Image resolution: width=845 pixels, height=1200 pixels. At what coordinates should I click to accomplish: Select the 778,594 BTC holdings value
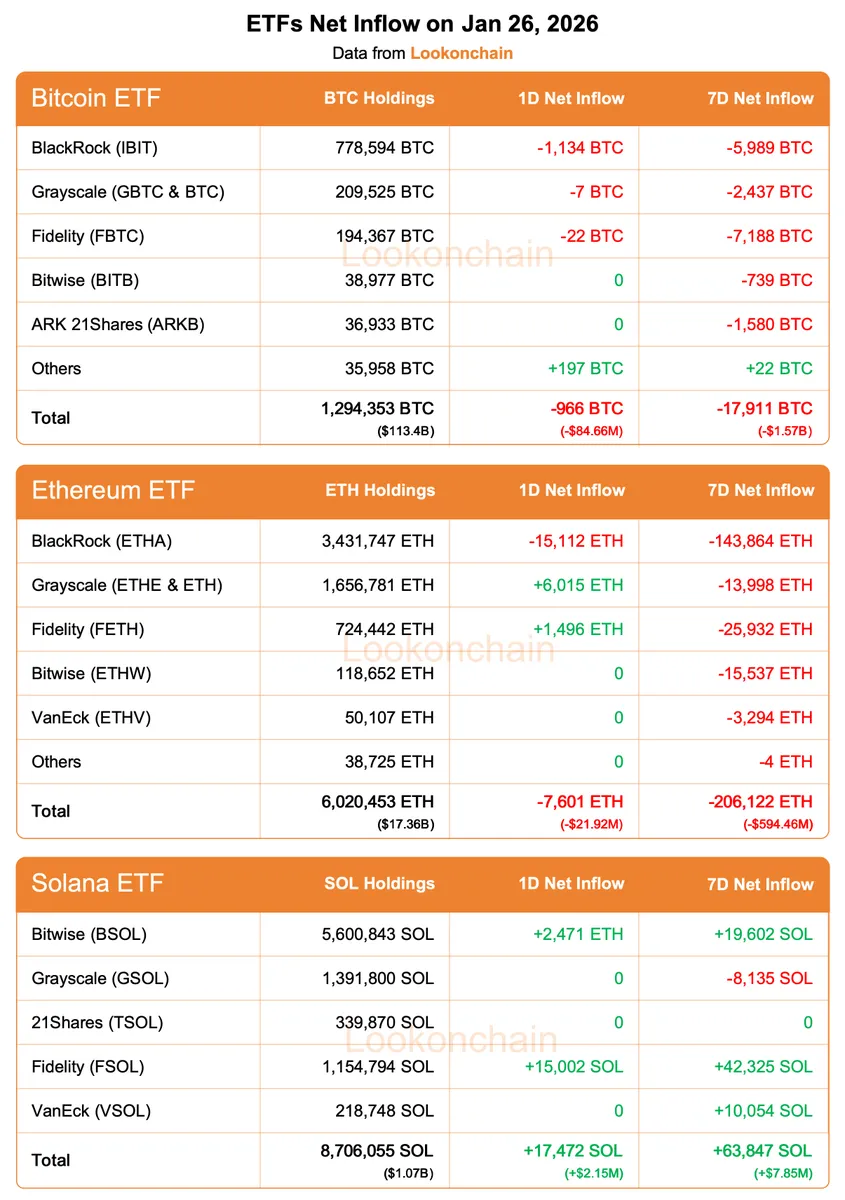(x=384, y=148)
